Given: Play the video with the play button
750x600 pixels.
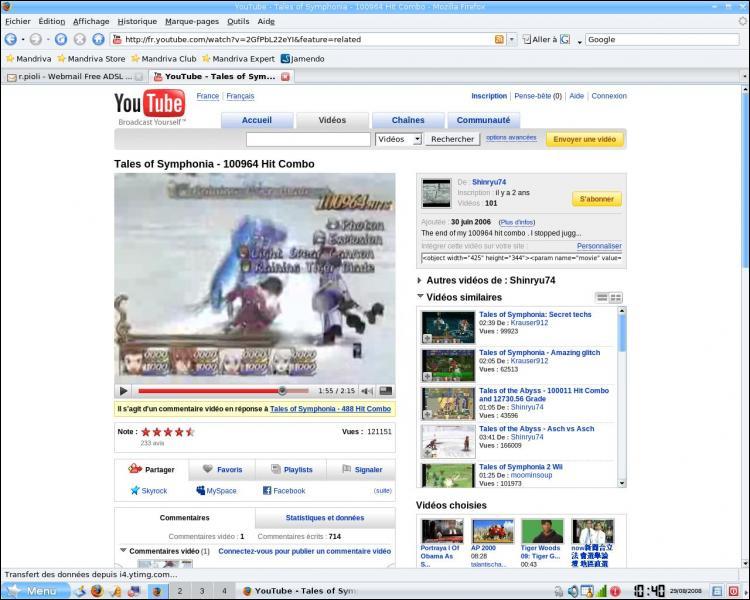Looking at the screenshot, I should point(123,391).
